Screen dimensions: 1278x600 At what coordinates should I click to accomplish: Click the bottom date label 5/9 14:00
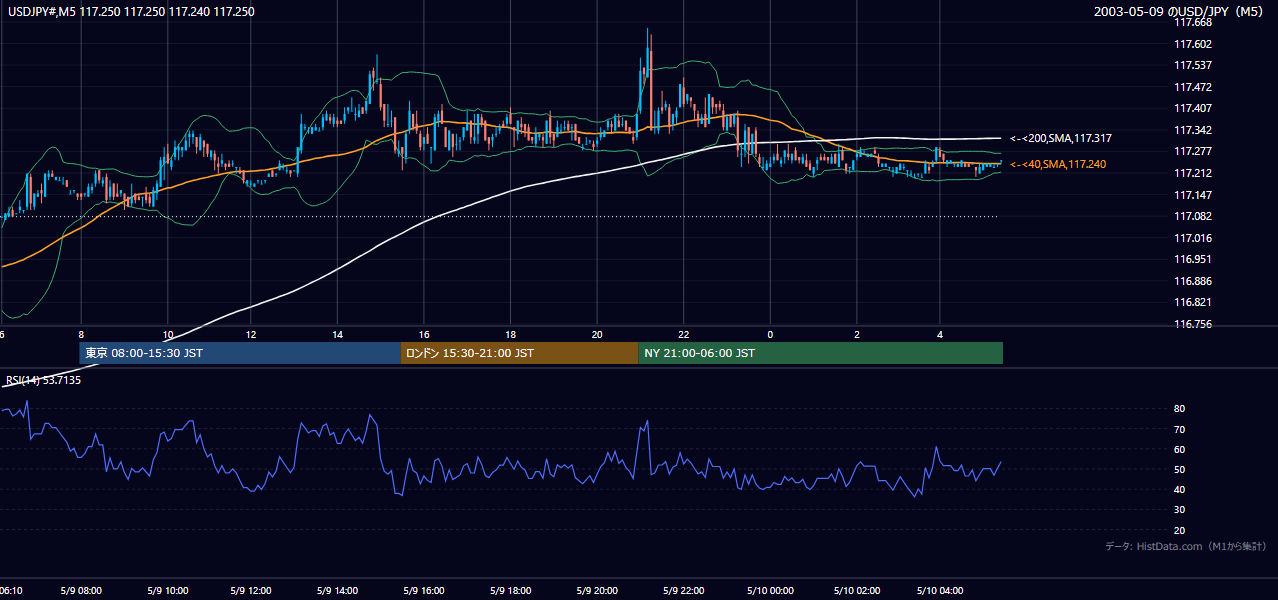338,591
